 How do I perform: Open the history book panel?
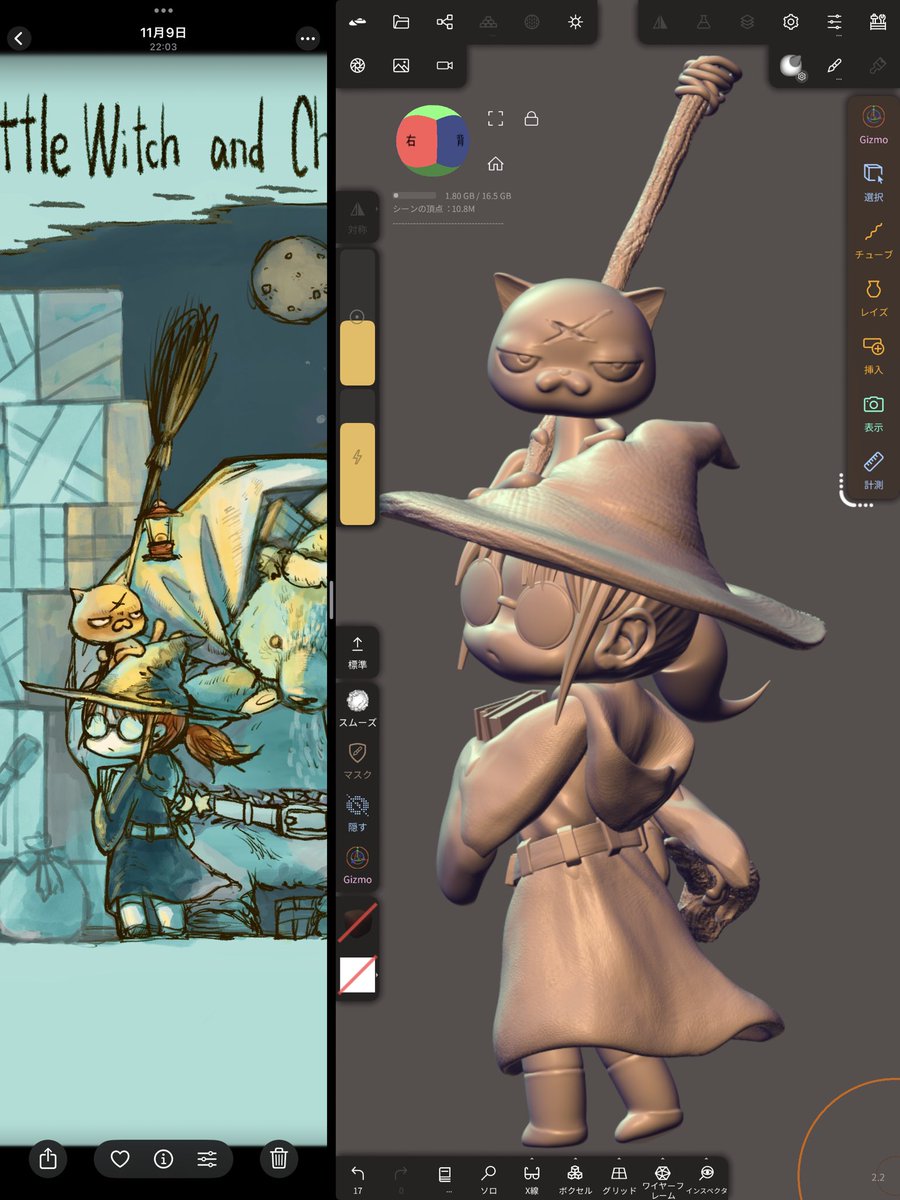tap(445, 1178)
